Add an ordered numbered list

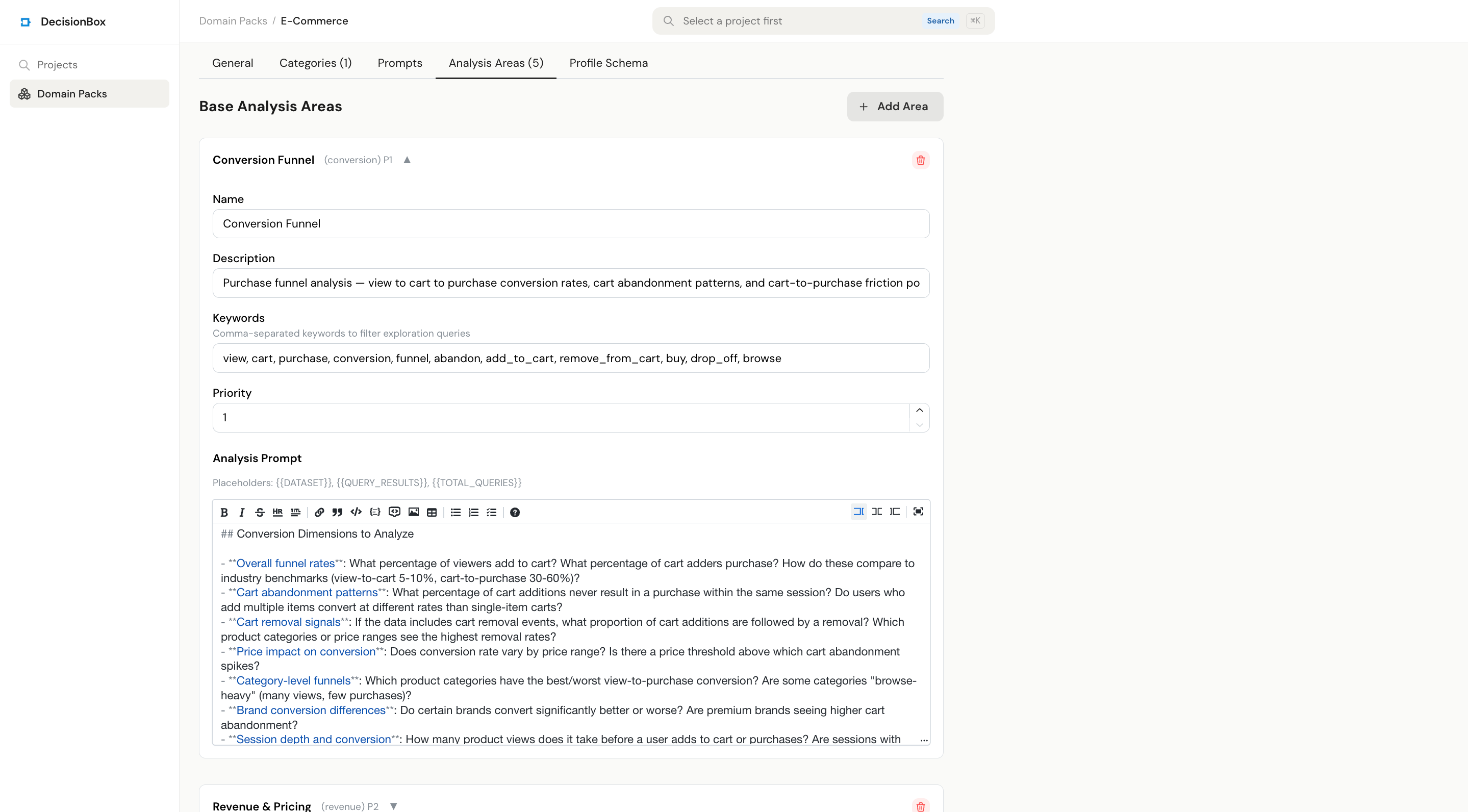tap(473, 512)
